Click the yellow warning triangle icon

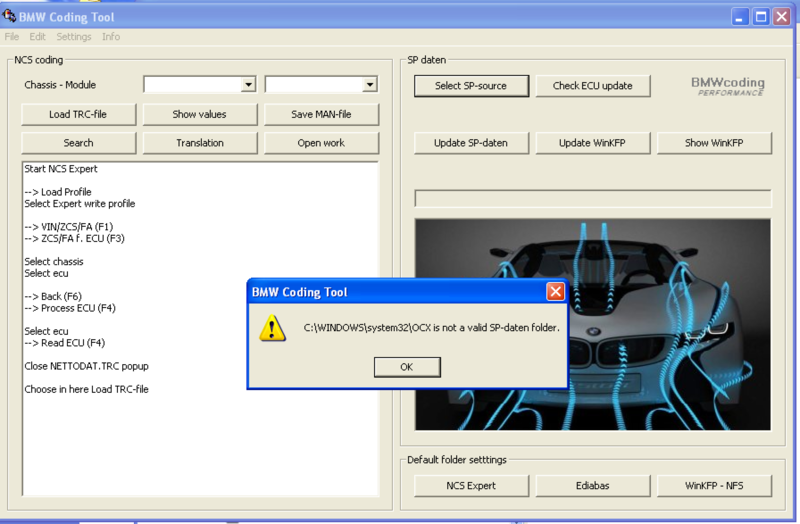[x=272, y=328]
